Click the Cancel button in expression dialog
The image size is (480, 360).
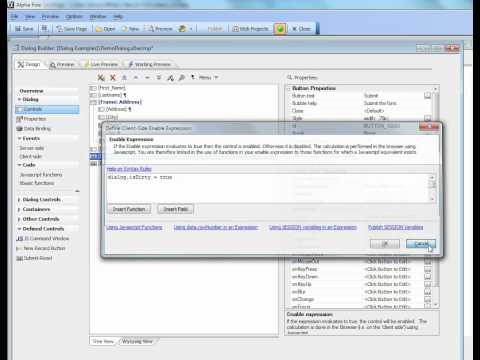pyautogui.click(x=421, y=244)
